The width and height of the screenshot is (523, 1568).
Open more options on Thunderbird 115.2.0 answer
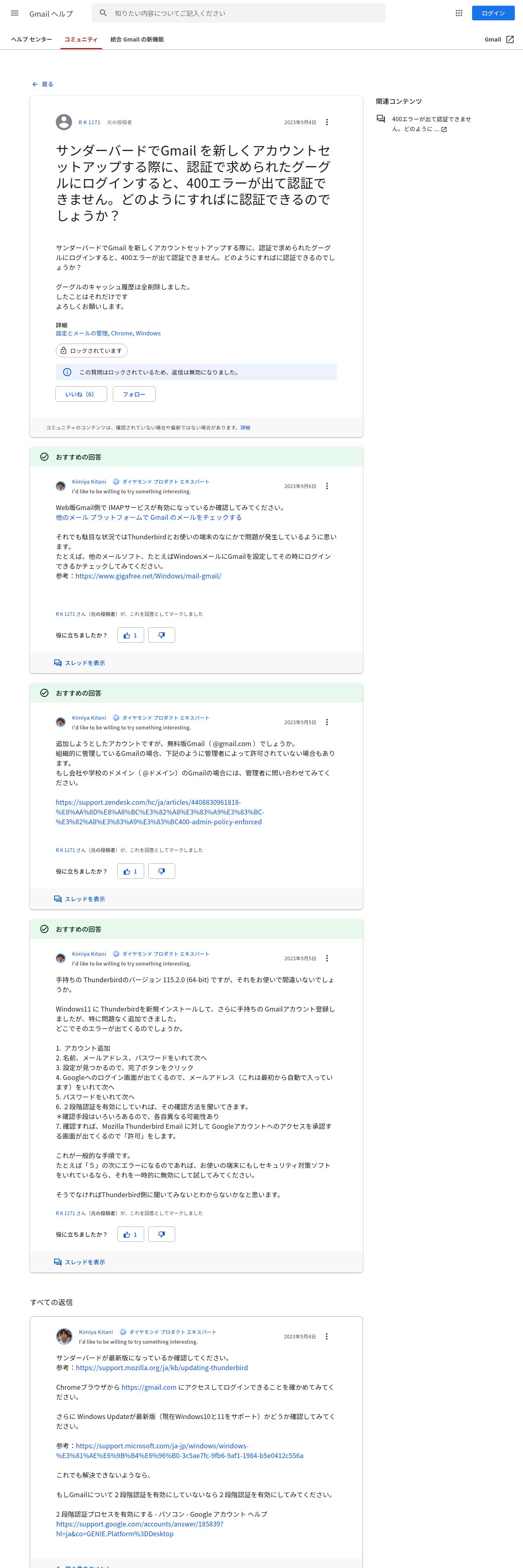[x=327, y=959]
